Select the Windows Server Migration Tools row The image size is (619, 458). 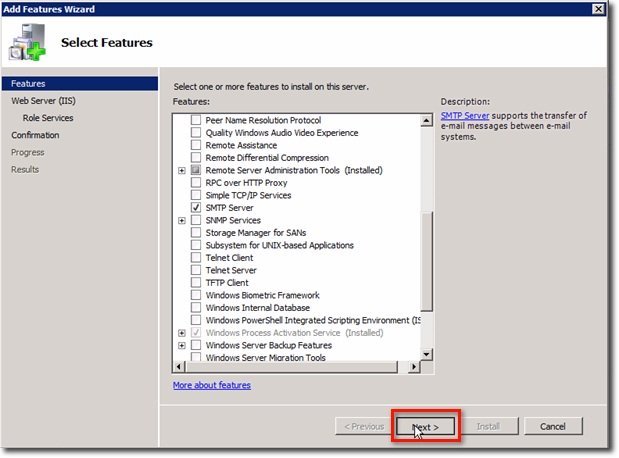(x=266, y=358)
